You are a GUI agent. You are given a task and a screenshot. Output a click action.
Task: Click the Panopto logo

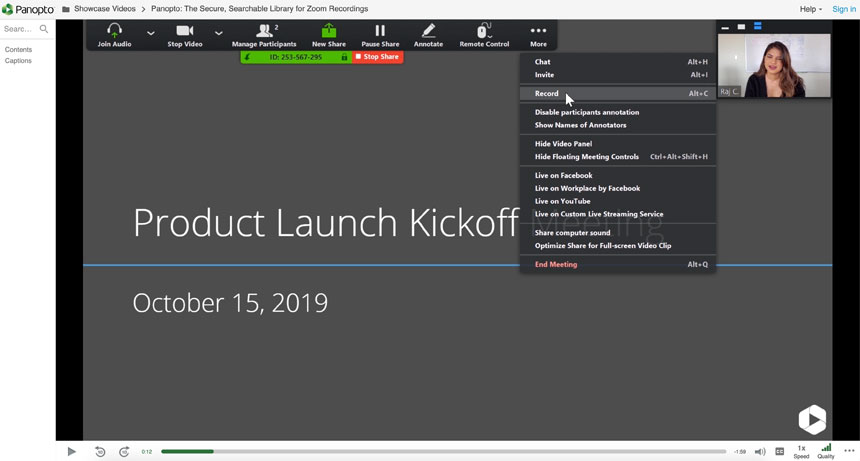pyautogui.click(x=28, y=9)
